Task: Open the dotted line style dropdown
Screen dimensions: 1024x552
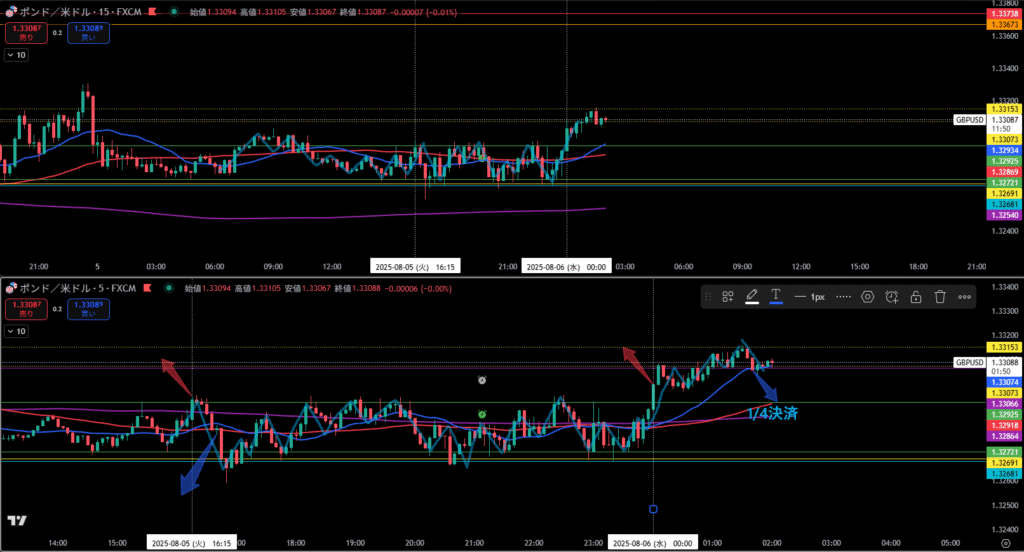Action: coord(843,297)
